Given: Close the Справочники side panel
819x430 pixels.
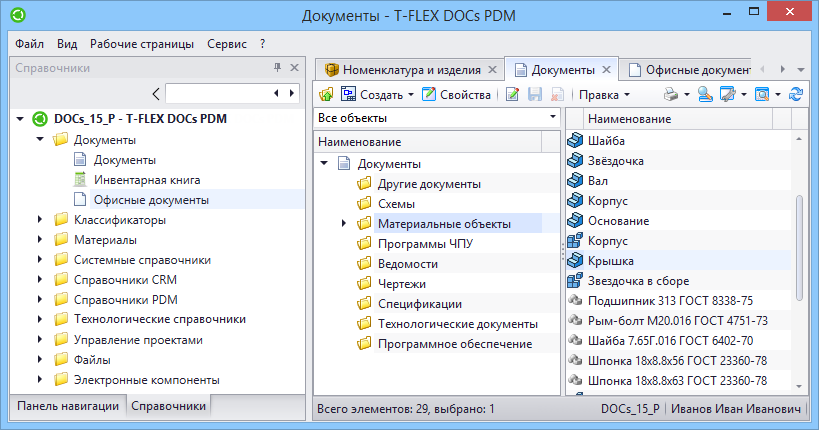Looking at the screenshot, I should click(295, 67).
